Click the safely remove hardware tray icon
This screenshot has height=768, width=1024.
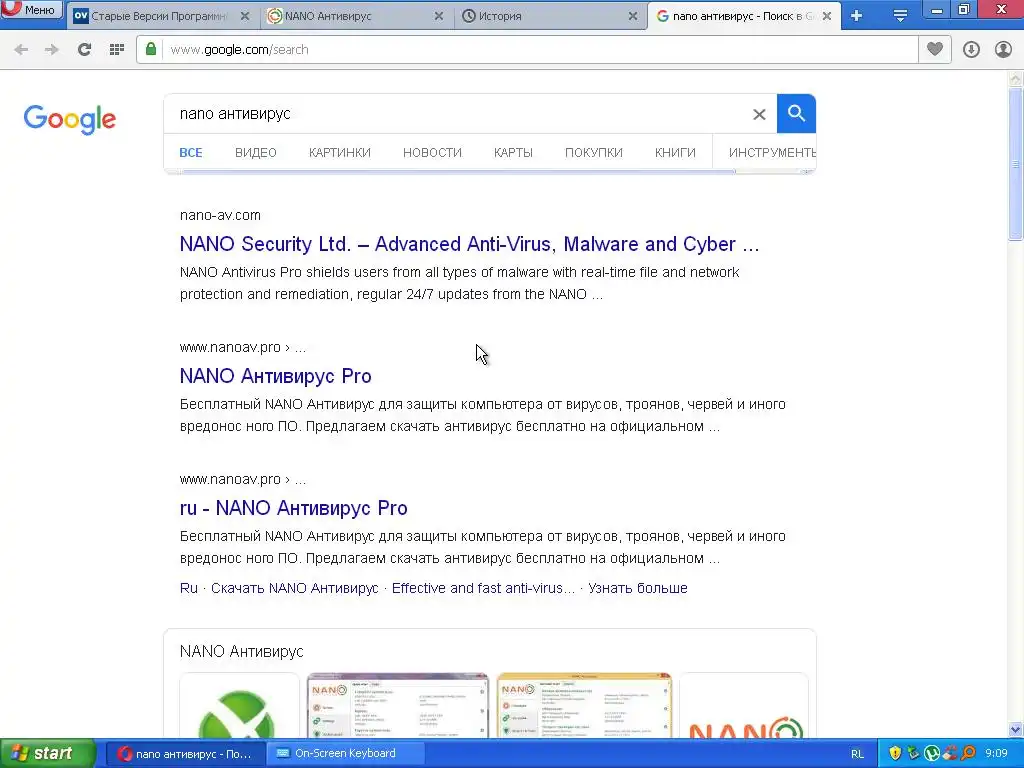[x=914, y=754]
